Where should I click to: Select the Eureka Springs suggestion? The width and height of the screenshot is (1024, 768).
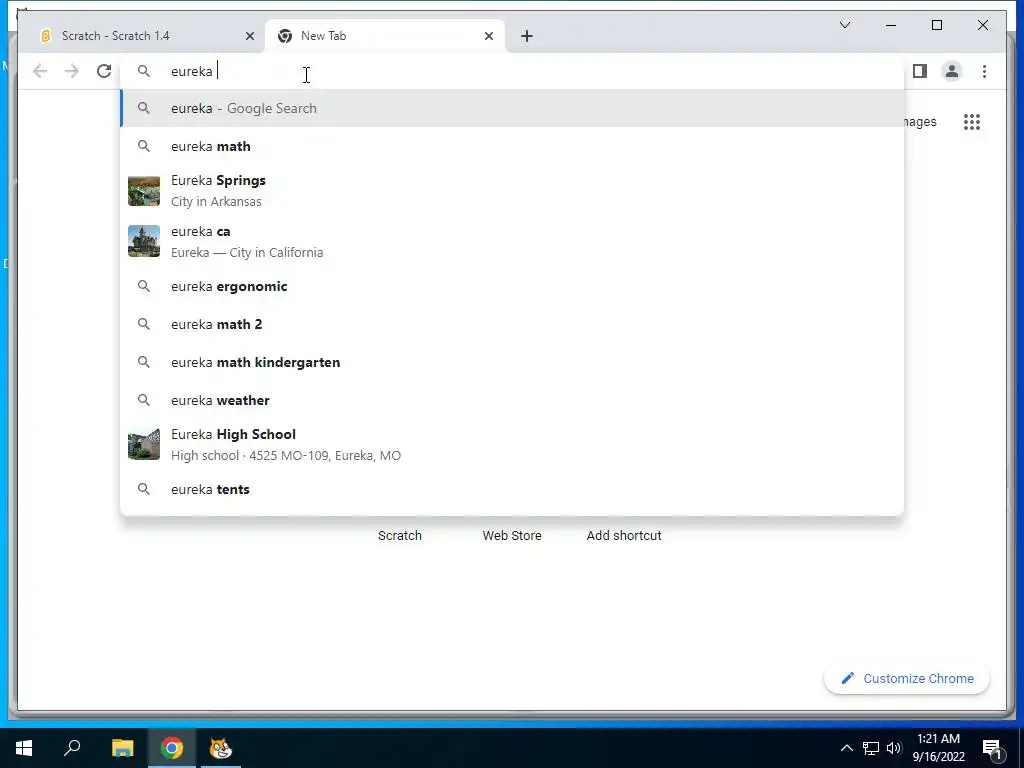click(x=513, y=191)
